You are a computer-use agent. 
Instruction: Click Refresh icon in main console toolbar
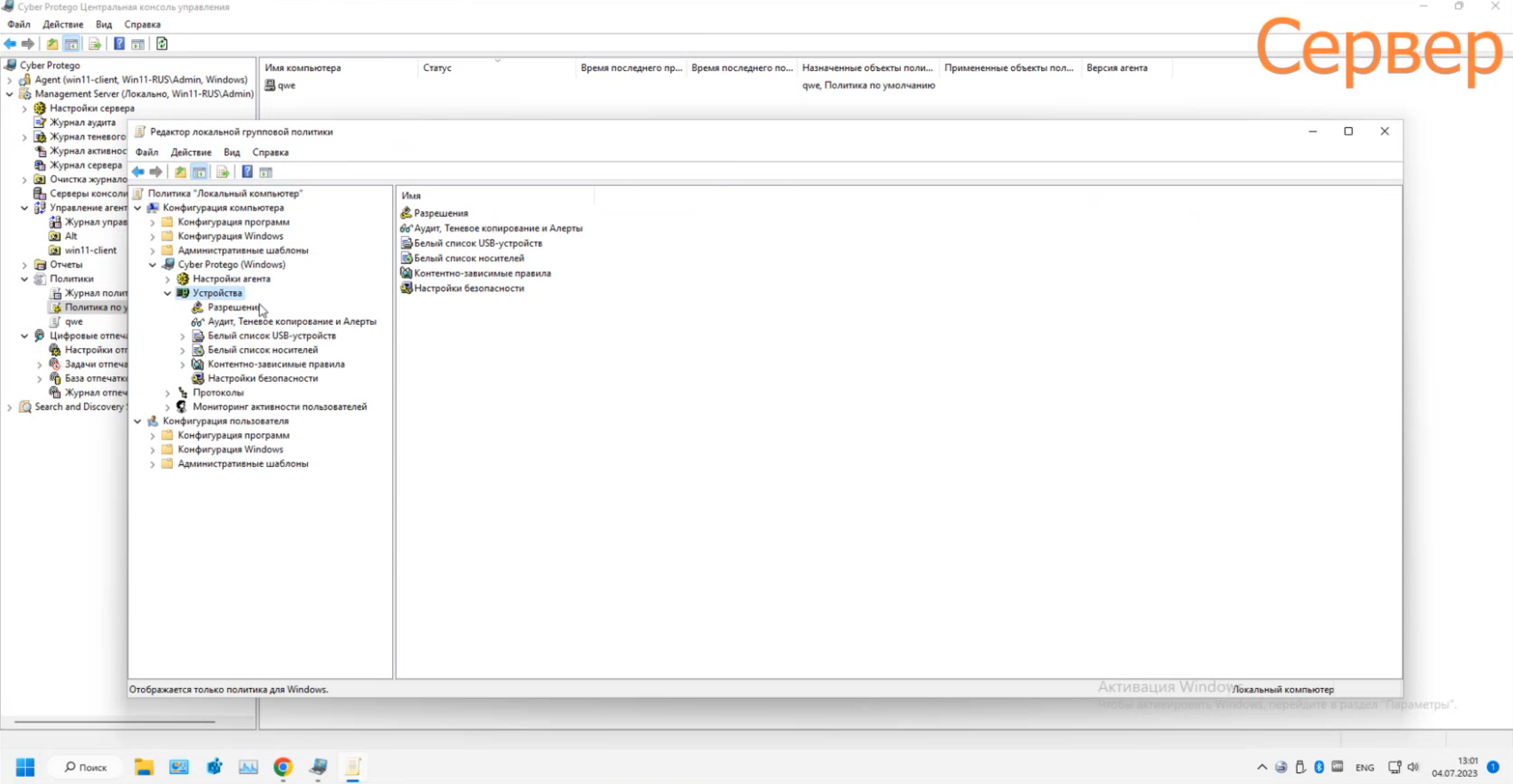click(161, 43)
